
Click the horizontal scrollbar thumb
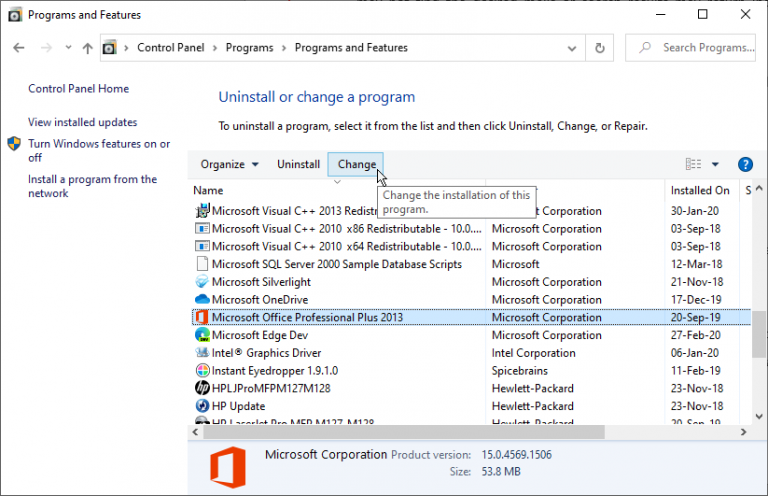click(x=404, y=432)
